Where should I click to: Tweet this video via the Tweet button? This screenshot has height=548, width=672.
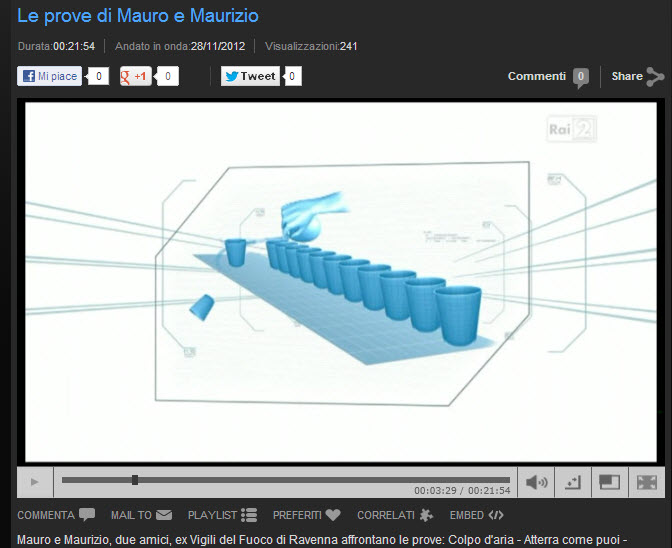[250, 76]
